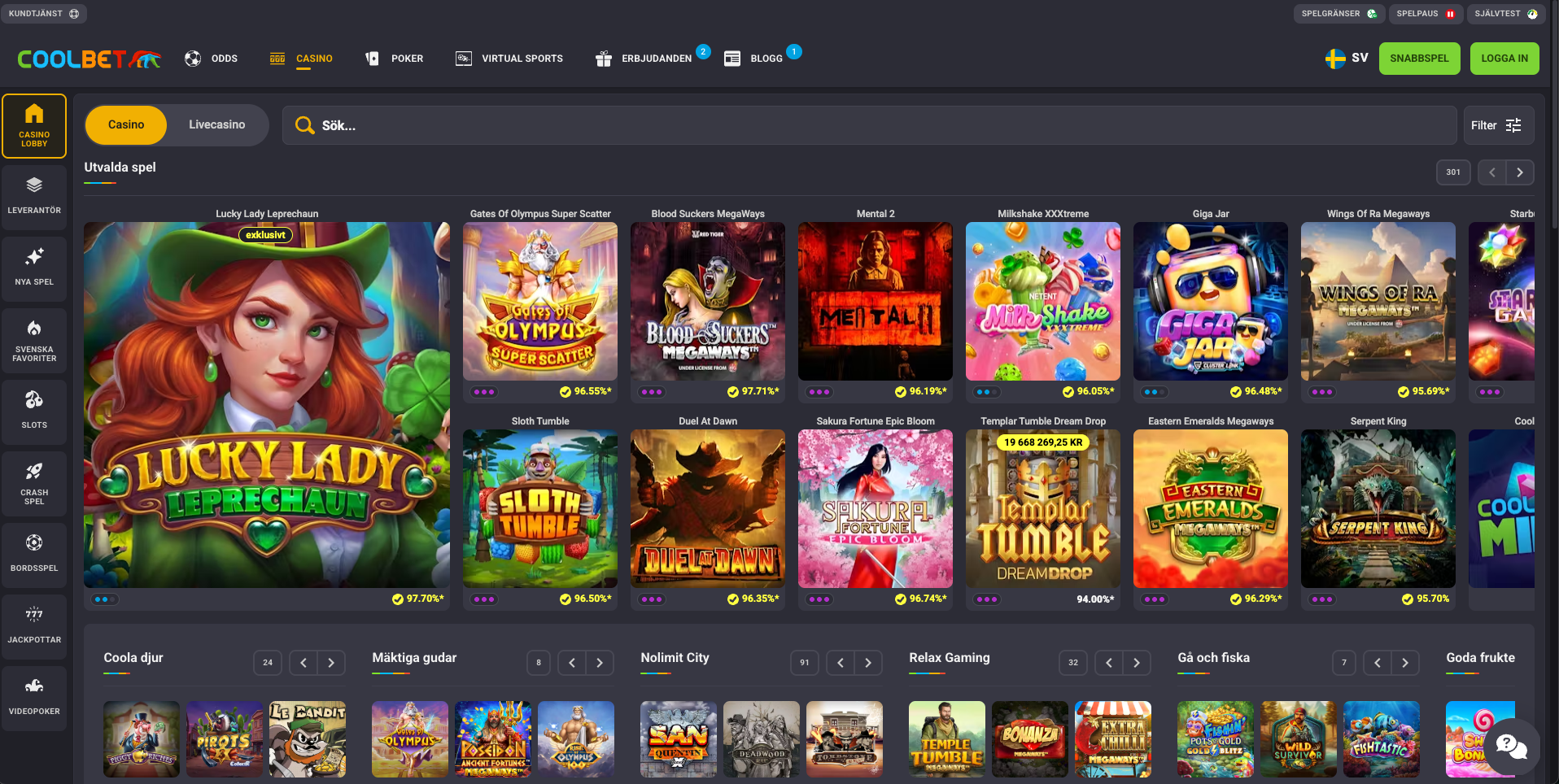
Task: Click the Blogg newspaper icon
Action: tap(732, 59)
